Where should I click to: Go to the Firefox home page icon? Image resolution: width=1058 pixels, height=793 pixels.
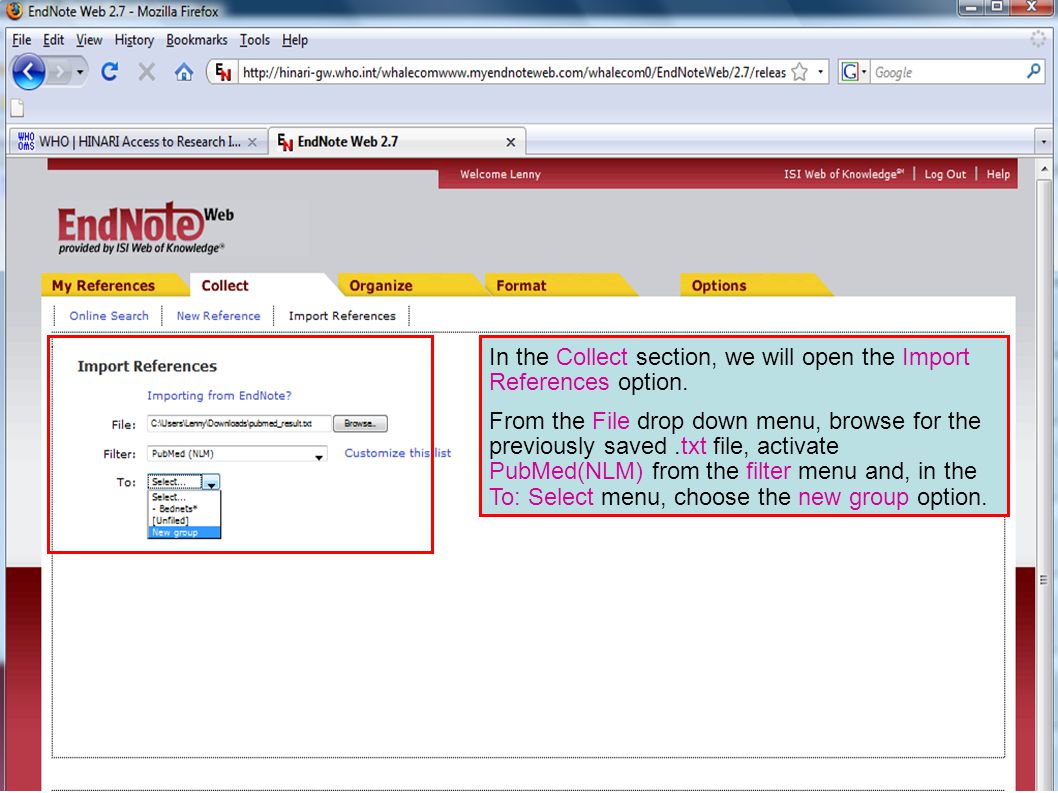click(184, 72)
